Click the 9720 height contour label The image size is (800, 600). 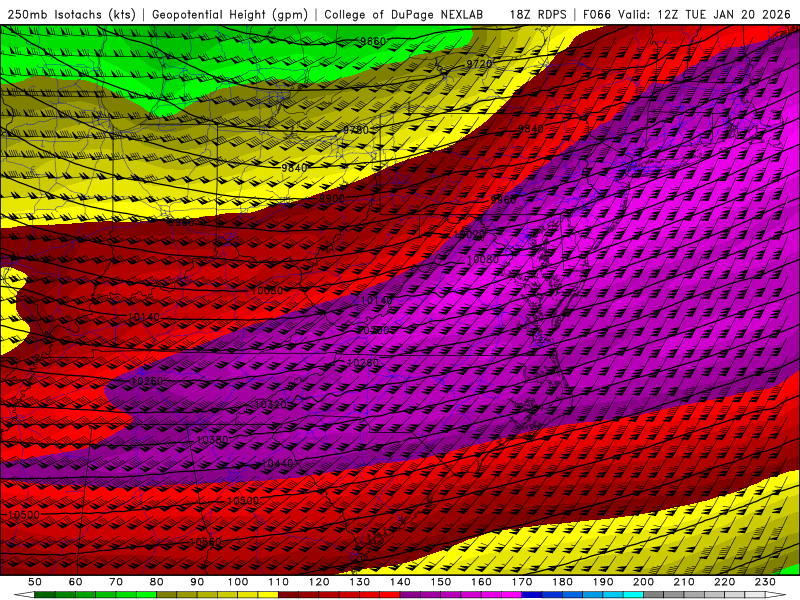[x=479, y=63]
